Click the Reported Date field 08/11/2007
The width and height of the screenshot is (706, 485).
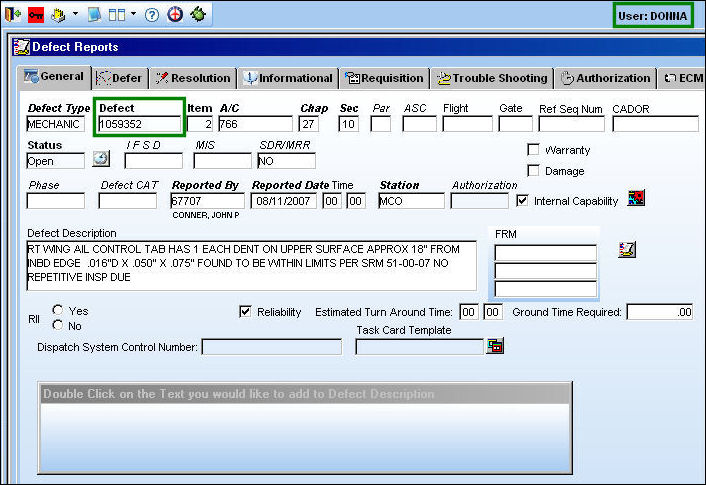point(284,201)
